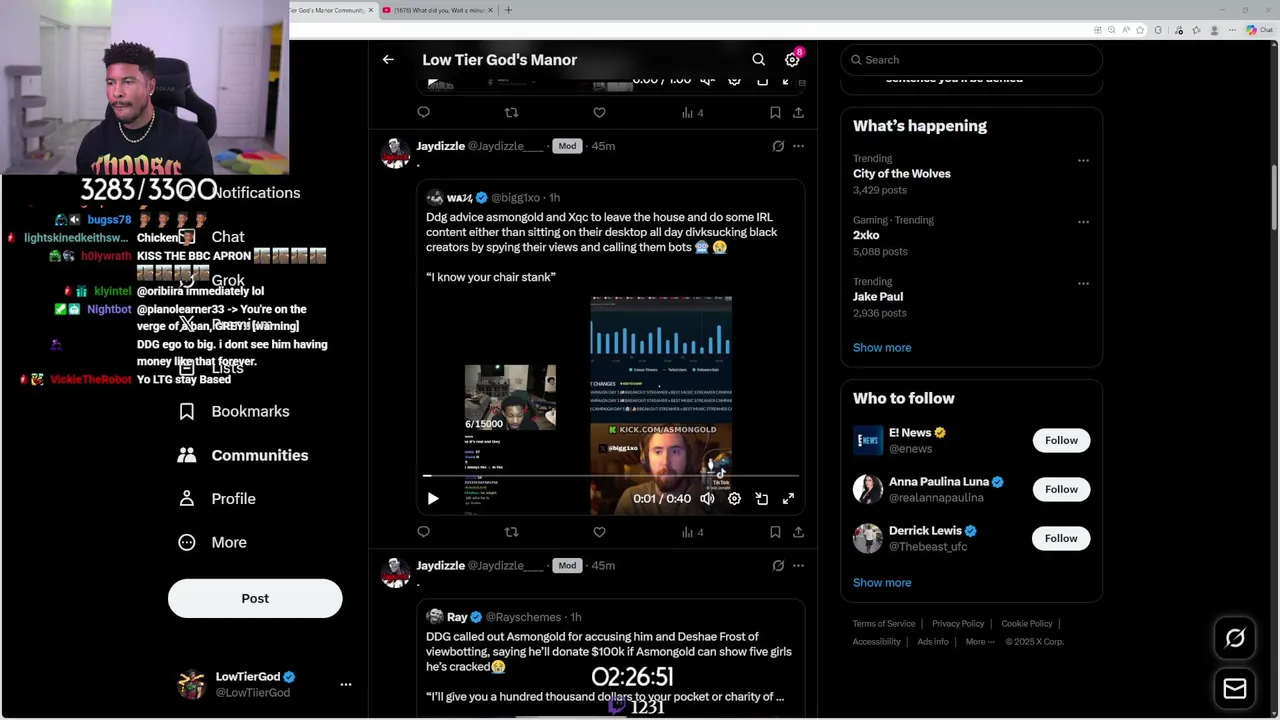Like the post with the 1:00 video
Viewport: 1280px width, 720px height.
(599, 113)
